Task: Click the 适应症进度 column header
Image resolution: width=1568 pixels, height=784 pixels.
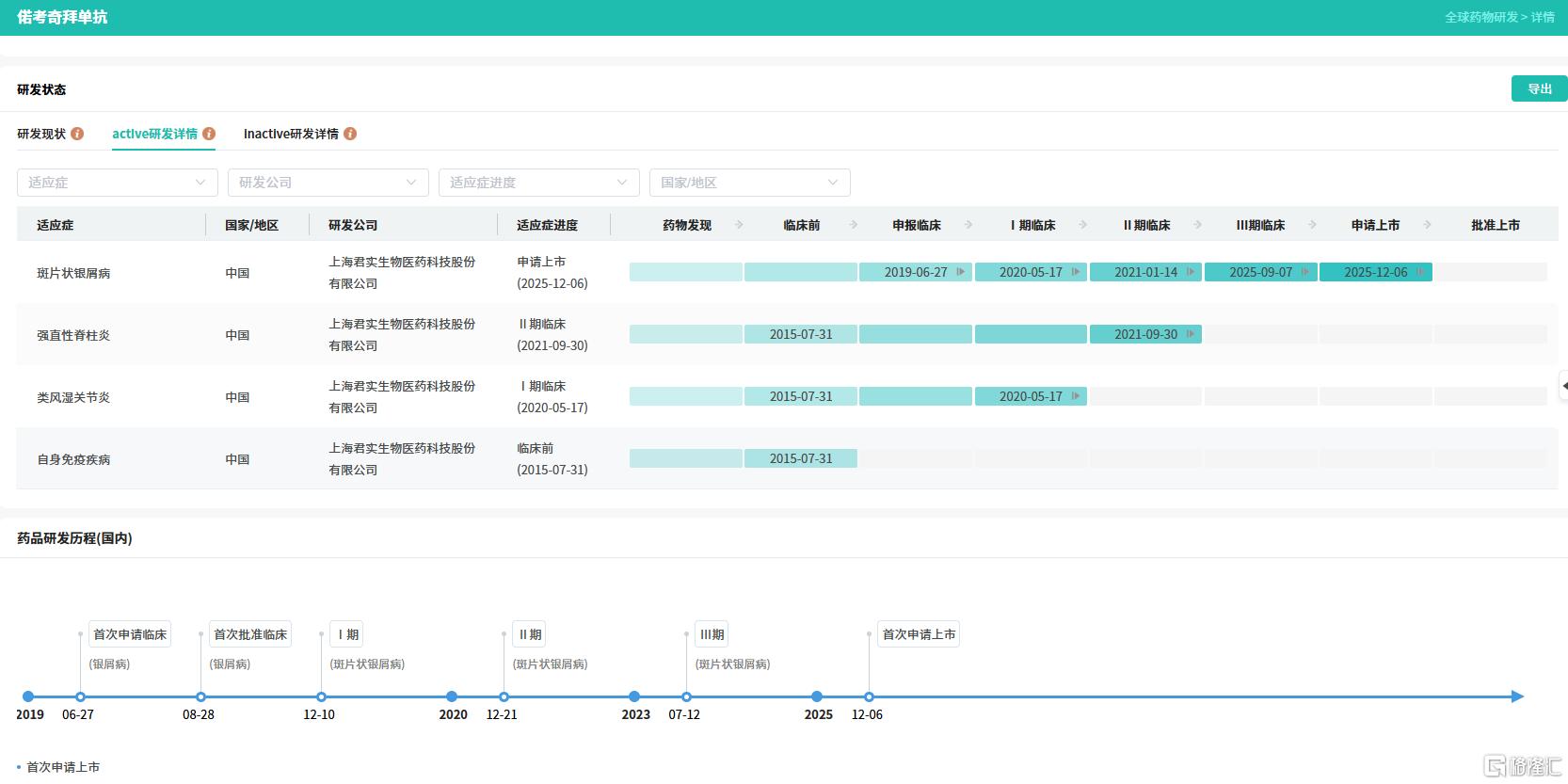Action: (x=547, y=225)
